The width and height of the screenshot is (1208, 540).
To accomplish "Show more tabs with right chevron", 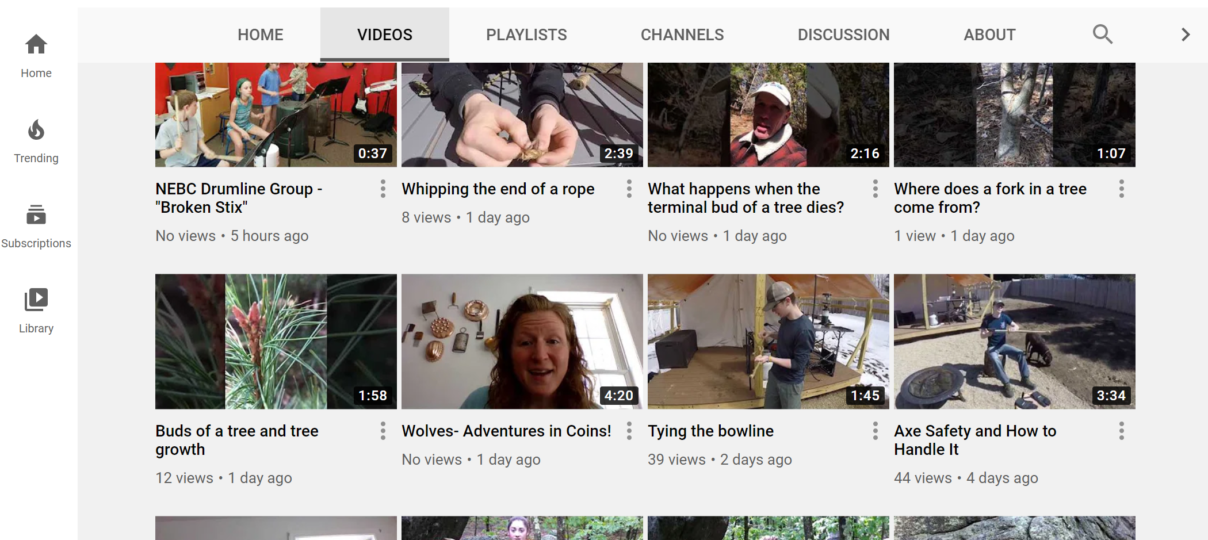I will (1185, 34).
